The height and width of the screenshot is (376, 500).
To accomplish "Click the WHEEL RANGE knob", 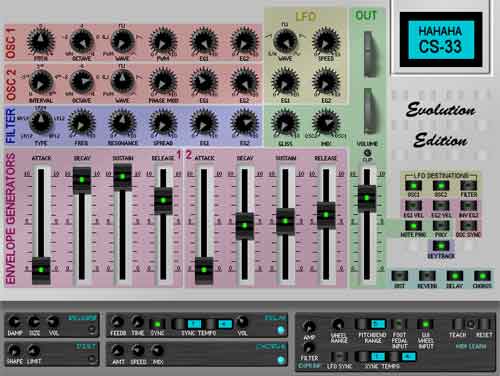I will (338, 324).
